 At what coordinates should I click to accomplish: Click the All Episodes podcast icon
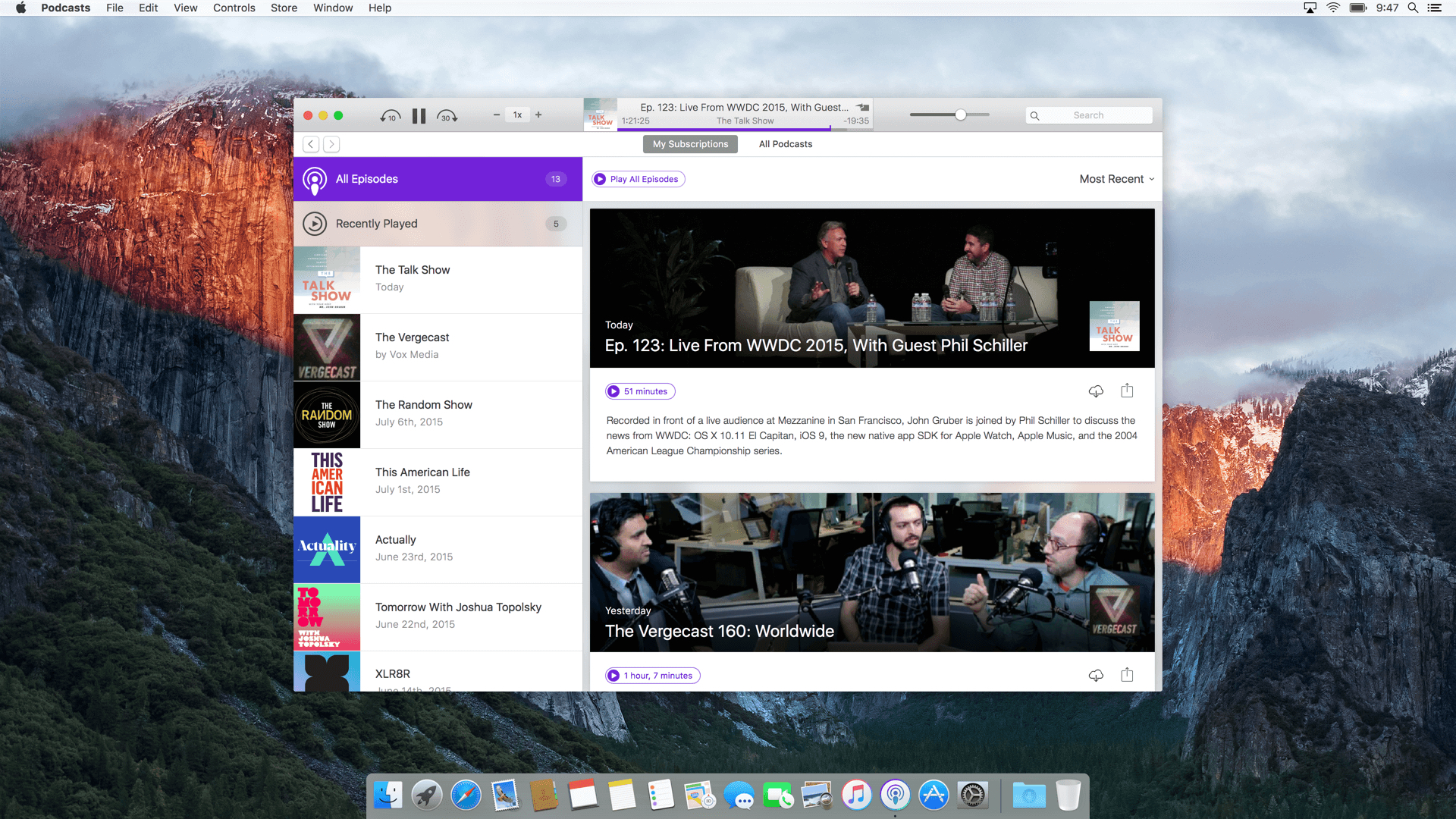pos(315,180)
